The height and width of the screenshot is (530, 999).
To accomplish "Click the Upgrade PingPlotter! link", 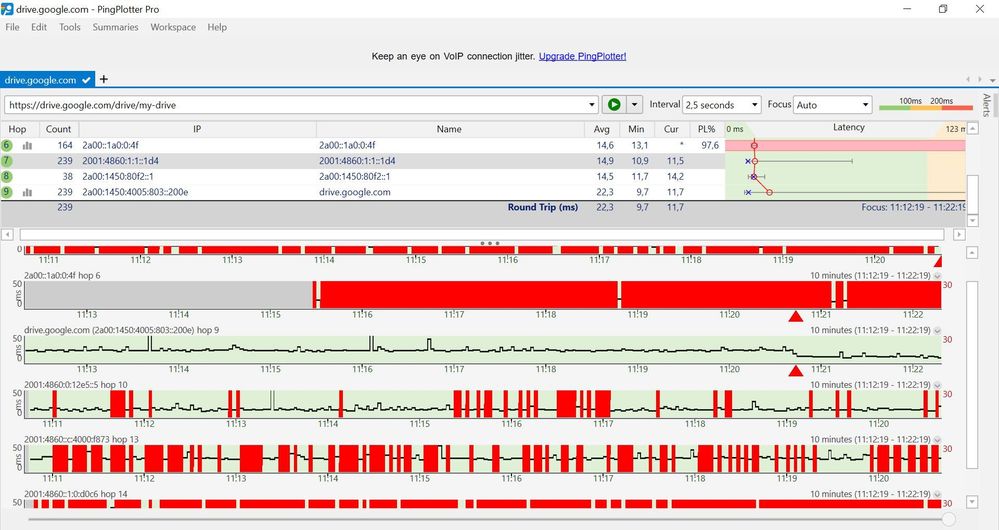I will pyautogui.click(x=582, y=57).
